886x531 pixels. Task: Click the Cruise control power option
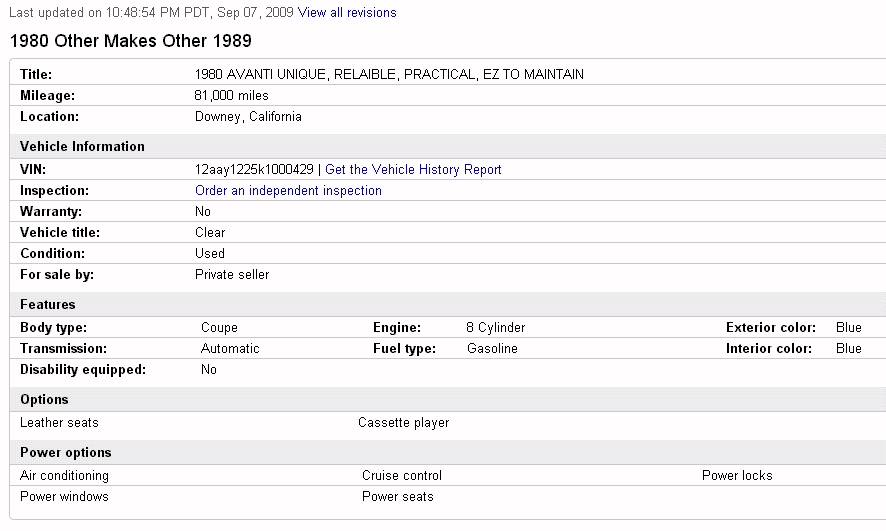point(402,476)
